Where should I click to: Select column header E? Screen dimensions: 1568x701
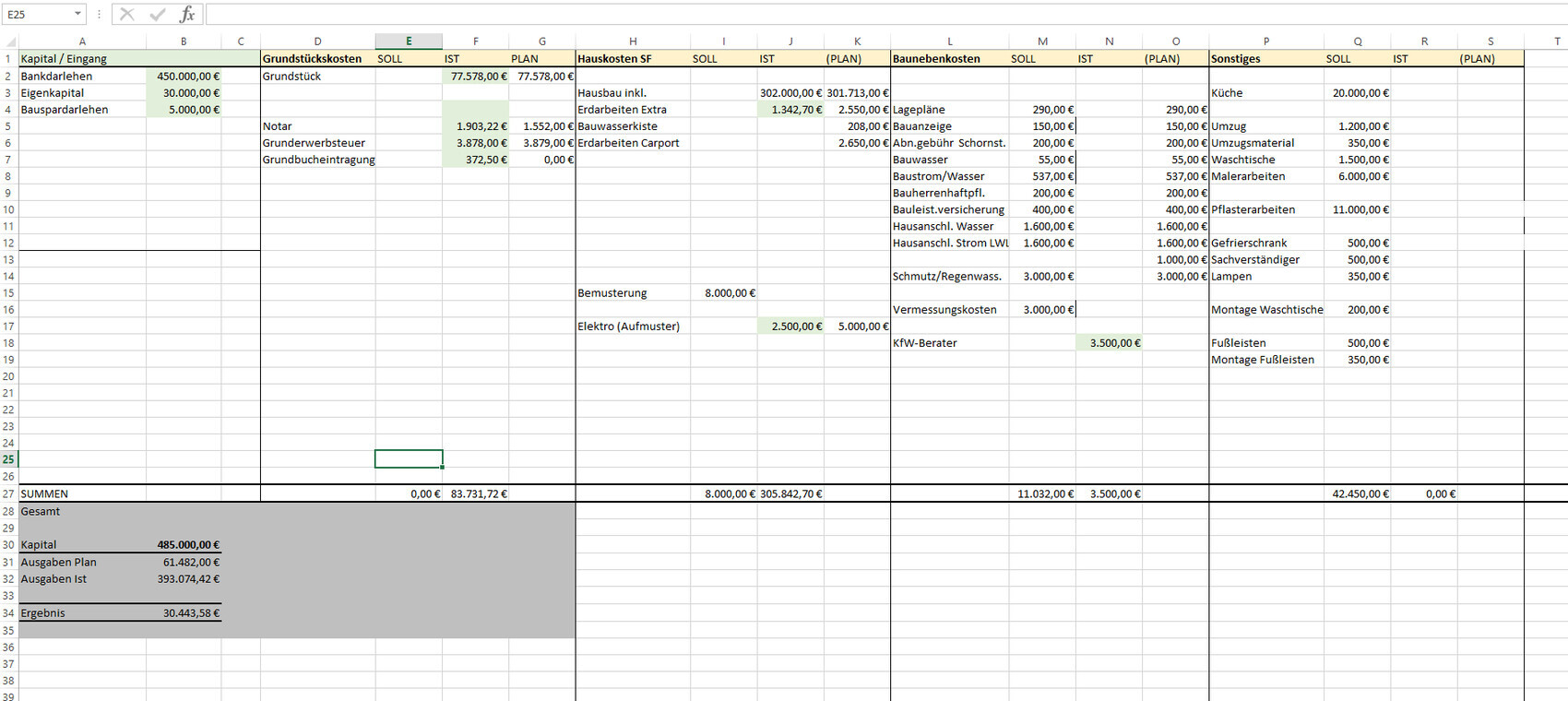pyautogui.click(x=409, y=42)
